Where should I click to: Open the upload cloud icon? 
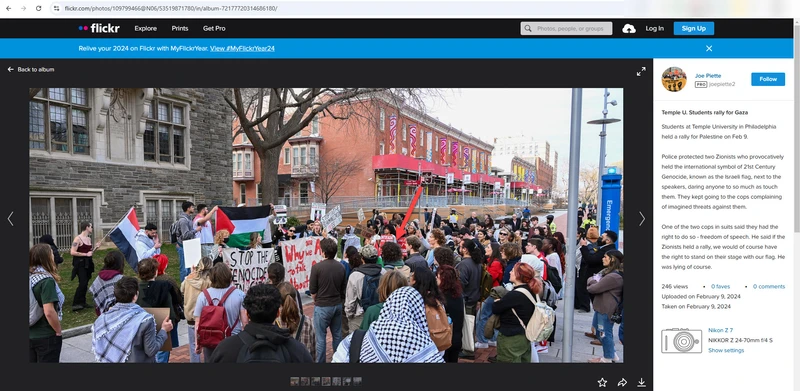[629, 29]
